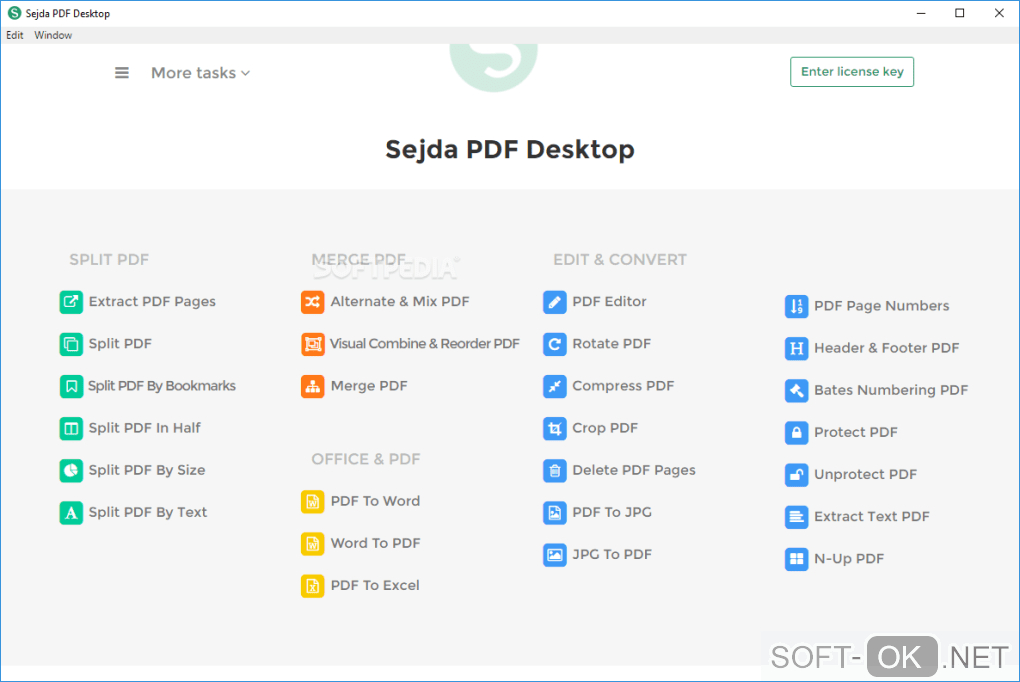The image size is (1020, 682).
Task: Open the Edit menu
Action: coord(15,35)
